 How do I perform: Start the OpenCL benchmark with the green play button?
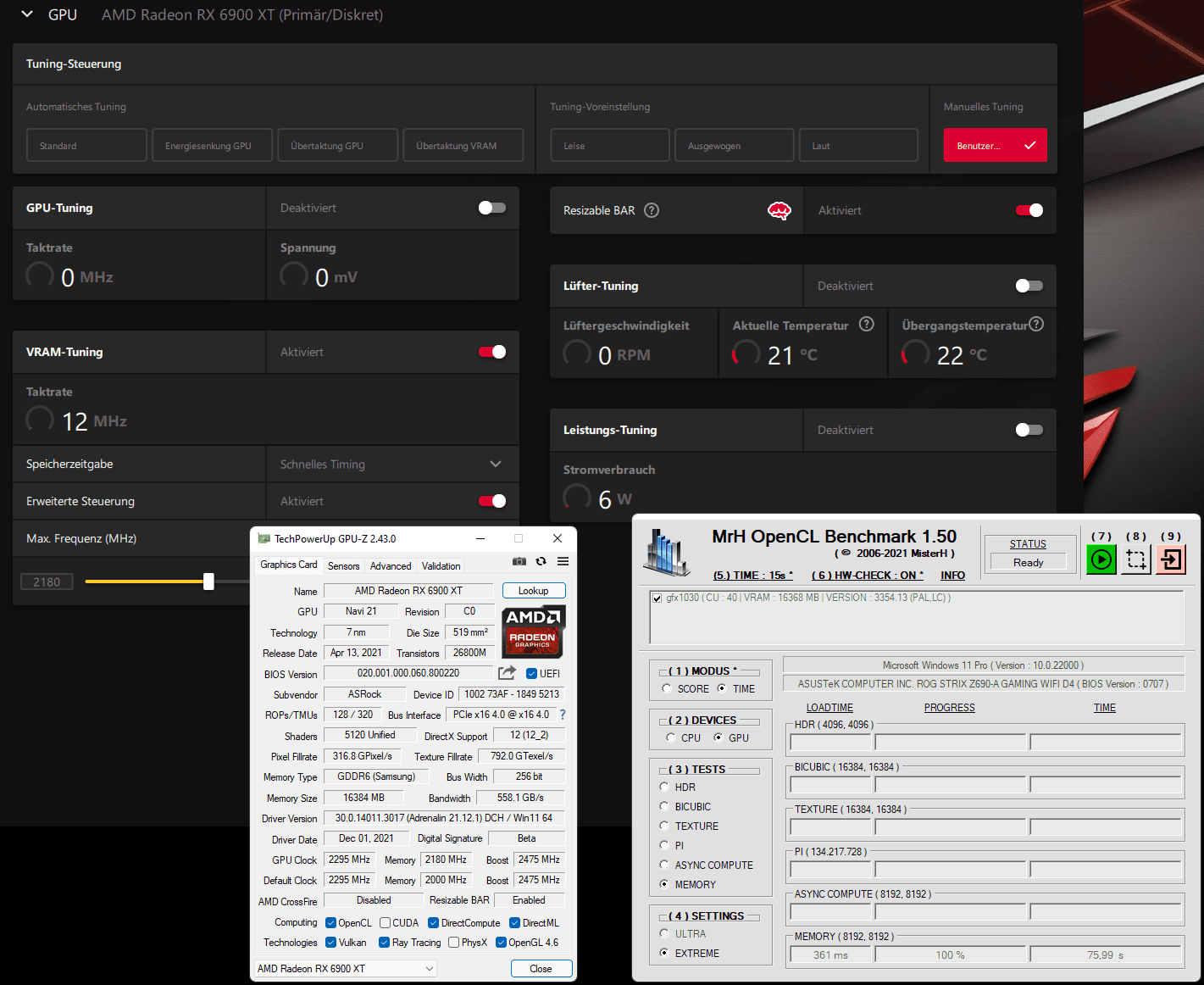coord(1101,559)
